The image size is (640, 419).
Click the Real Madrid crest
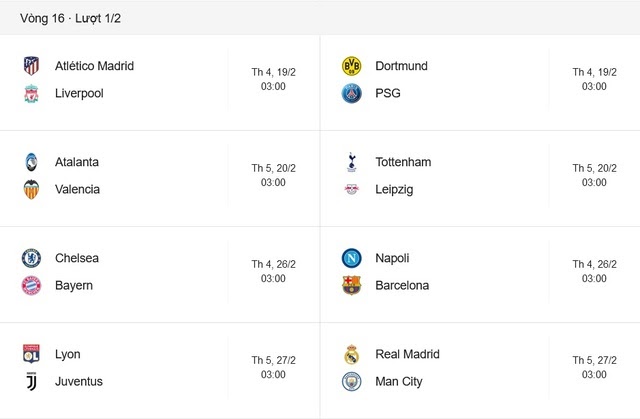click(x=351, y=354)
